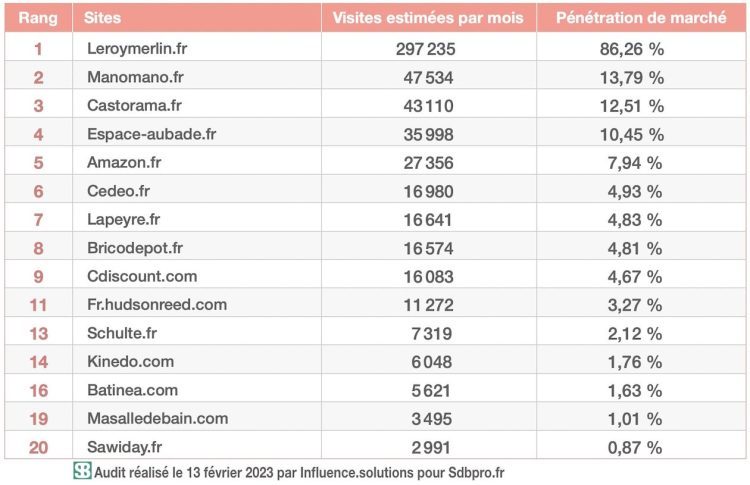
Task: Open Fr.hudsonreed.com entry
Action: pos(155,304)
